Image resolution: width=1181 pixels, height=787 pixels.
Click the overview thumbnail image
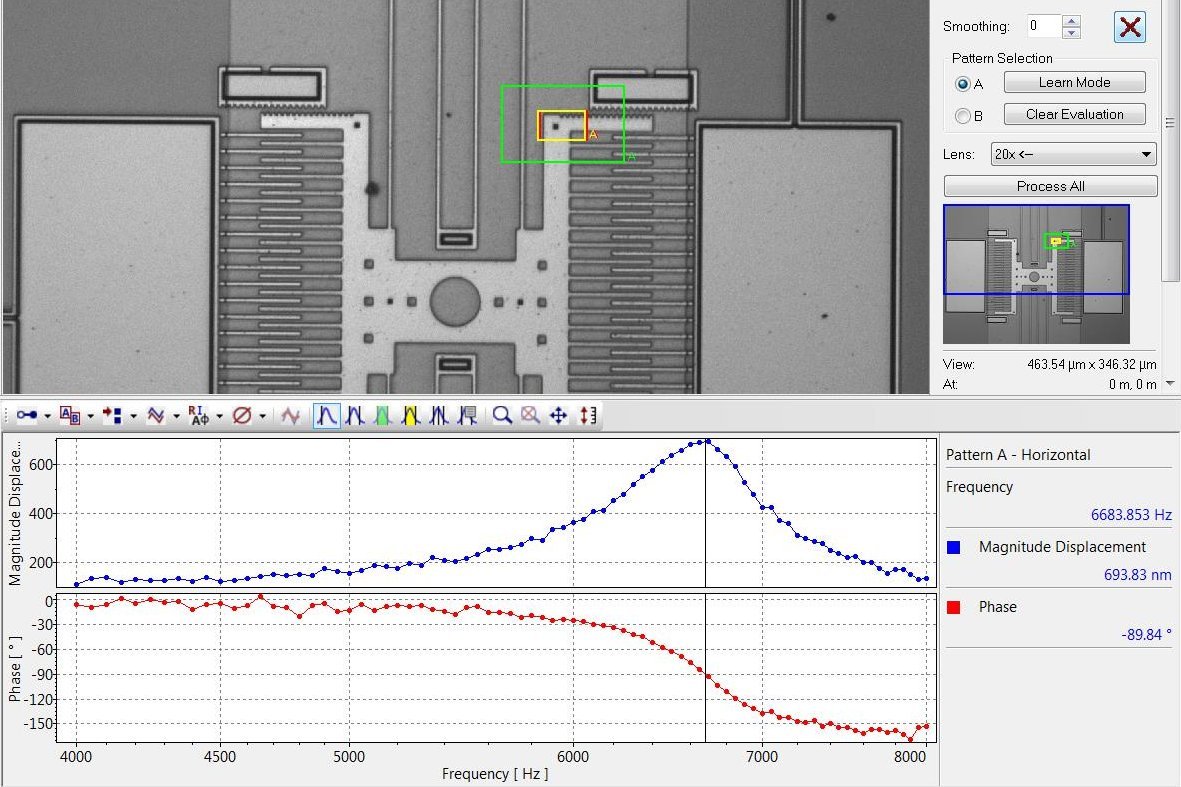(1036, 275)
